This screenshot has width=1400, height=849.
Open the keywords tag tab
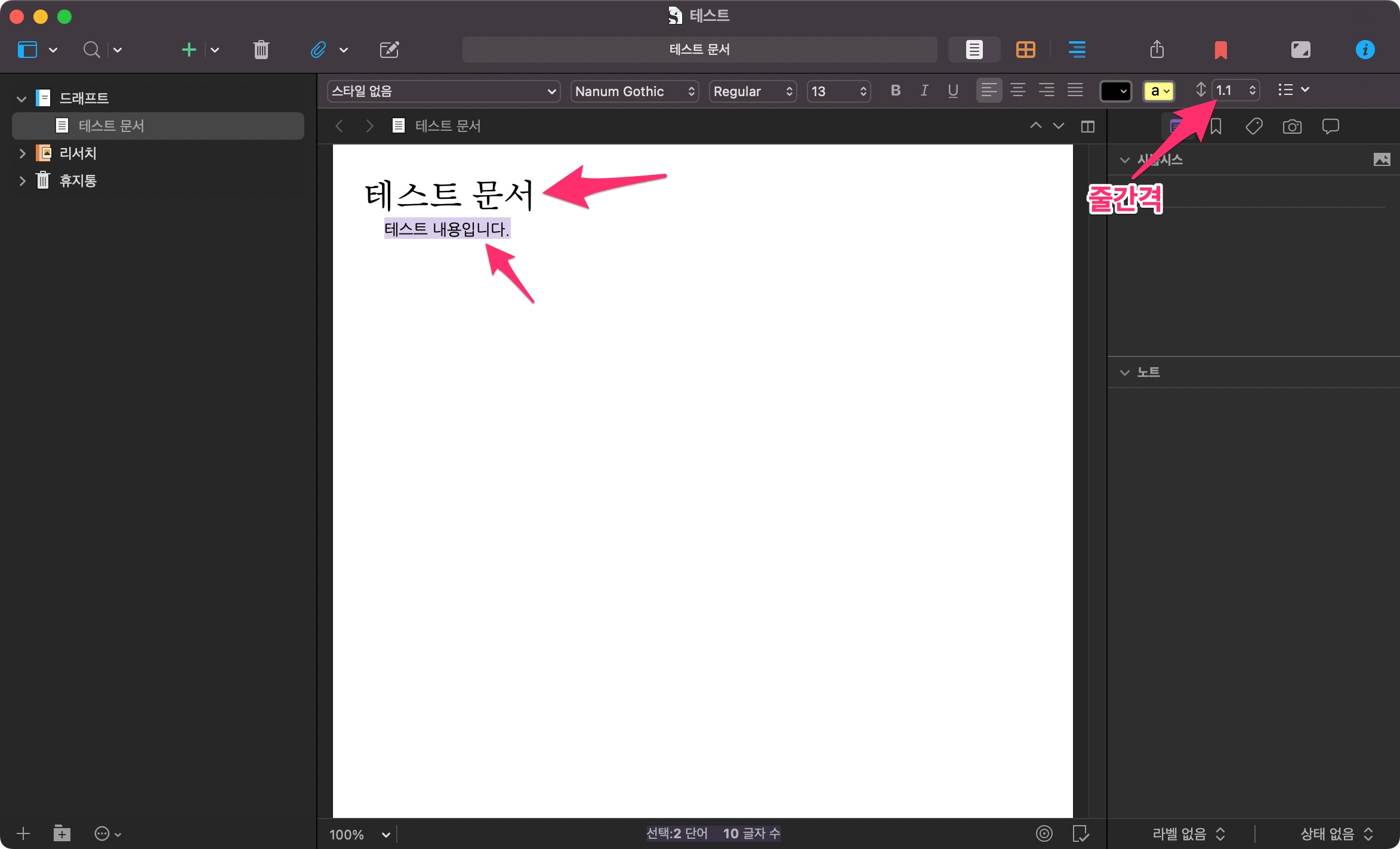[1254, 127]
